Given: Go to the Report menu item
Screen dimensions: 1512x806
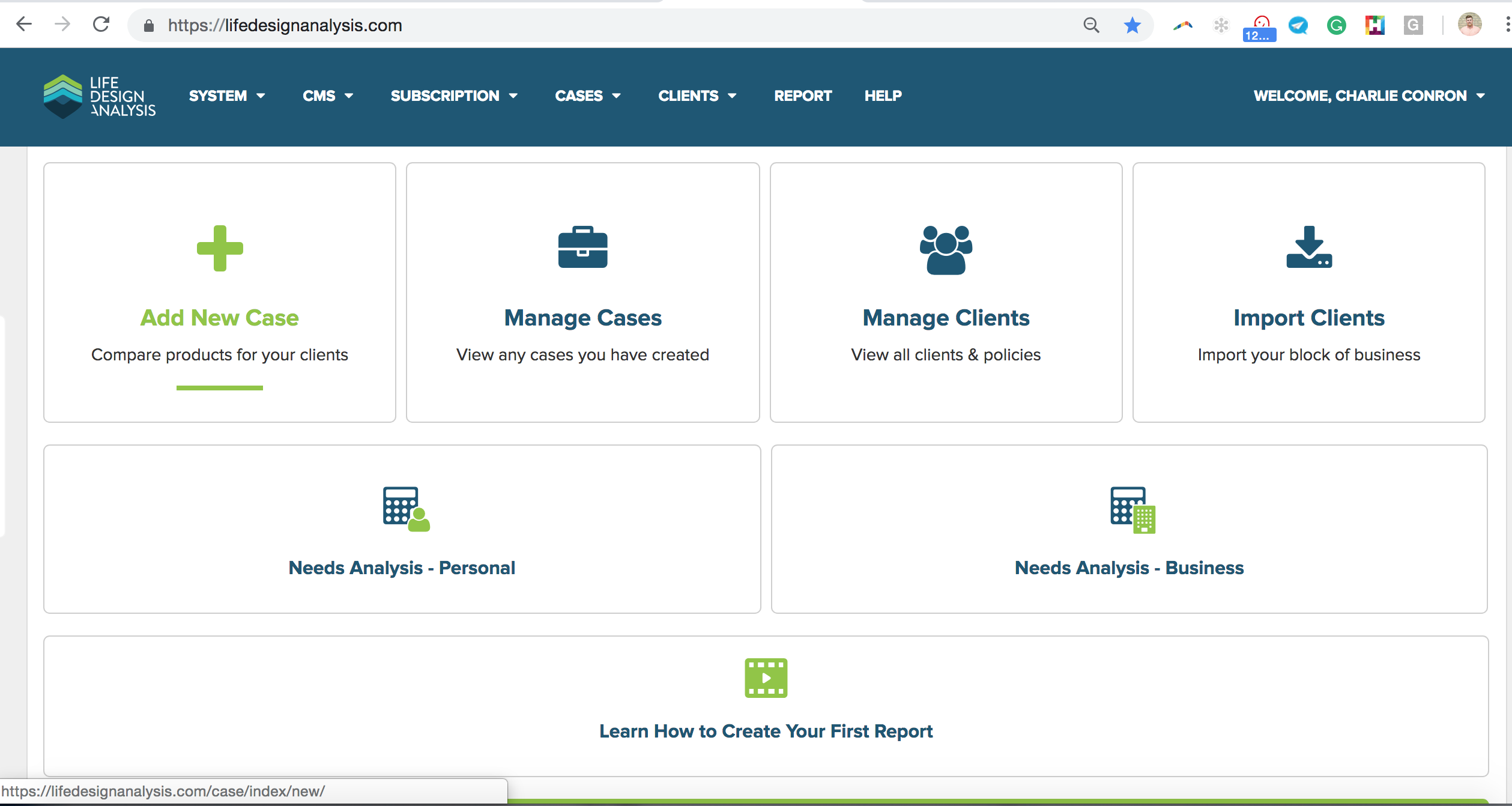Looking at the screenshot, I should [803, 96].
